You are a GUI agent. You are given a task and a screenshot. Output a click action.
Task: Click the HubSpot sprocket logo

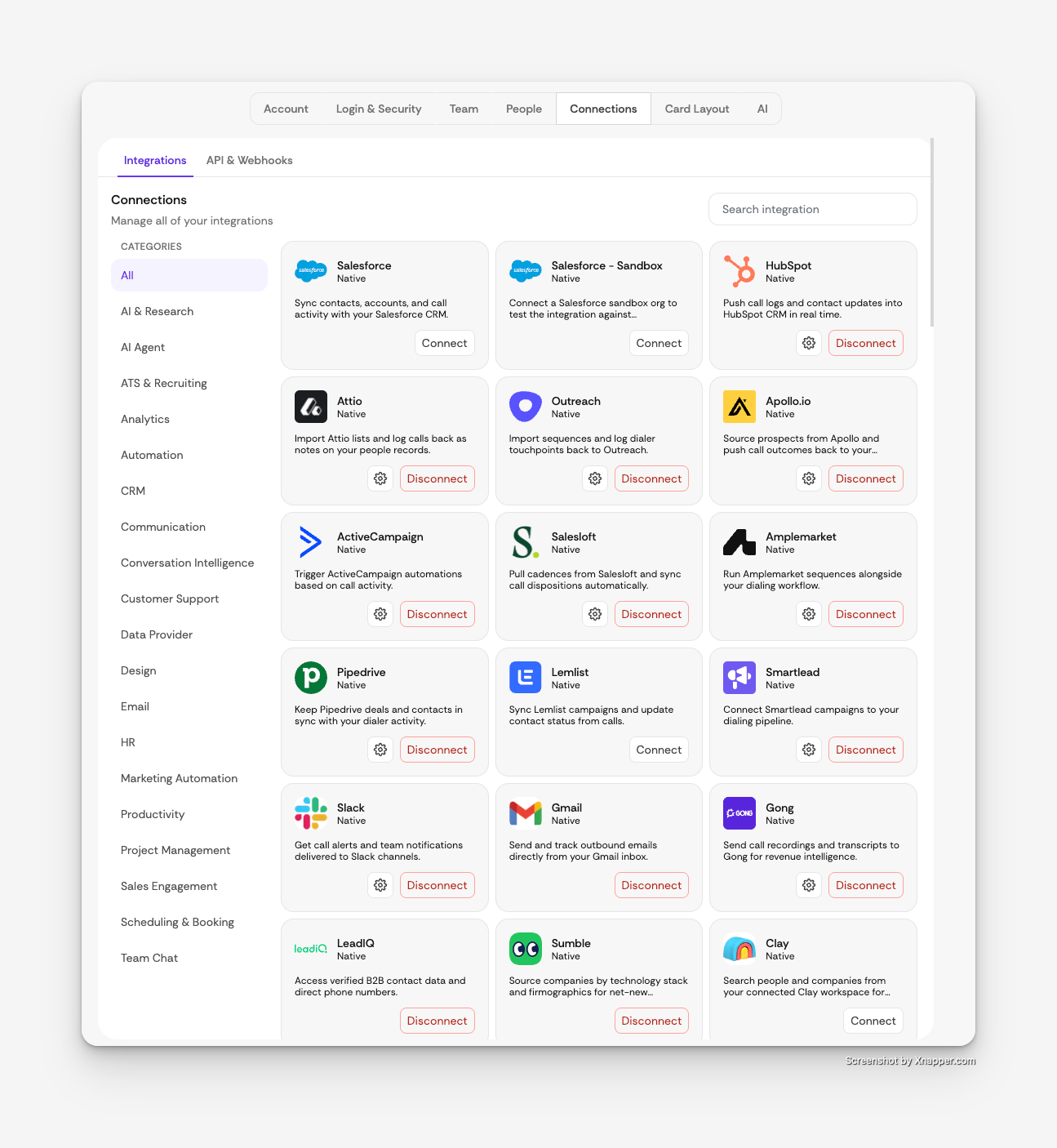tap(739, 270)
